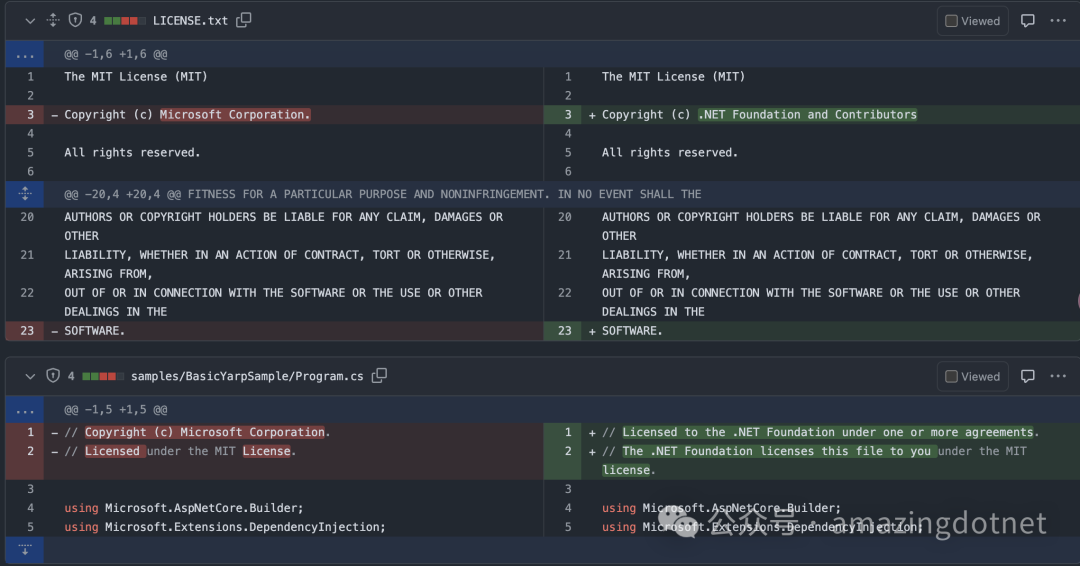Collapse the Program.cs file diff
This screenshot has height=566, width=1080.
pyautogui.click(x=30, y=376)
